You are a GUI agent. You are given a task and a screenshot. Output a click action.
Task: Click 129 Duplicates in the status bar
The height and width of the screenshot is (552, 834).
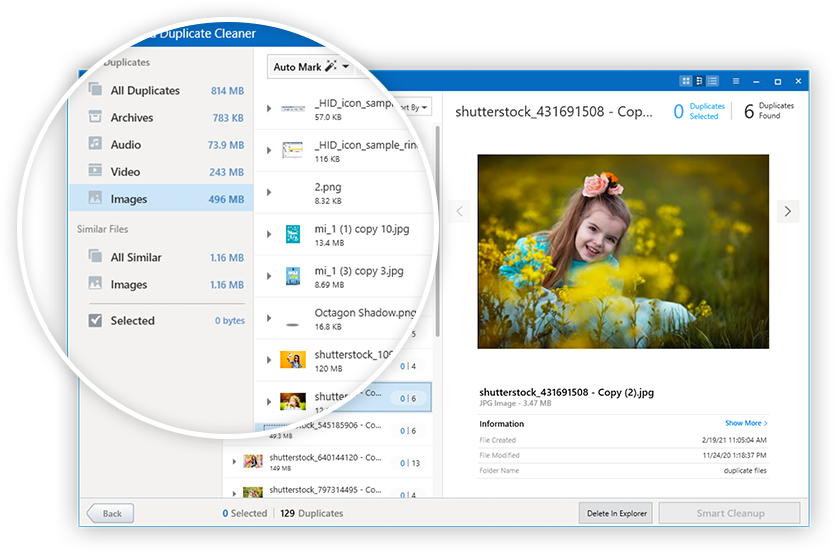tap(312, 513)
